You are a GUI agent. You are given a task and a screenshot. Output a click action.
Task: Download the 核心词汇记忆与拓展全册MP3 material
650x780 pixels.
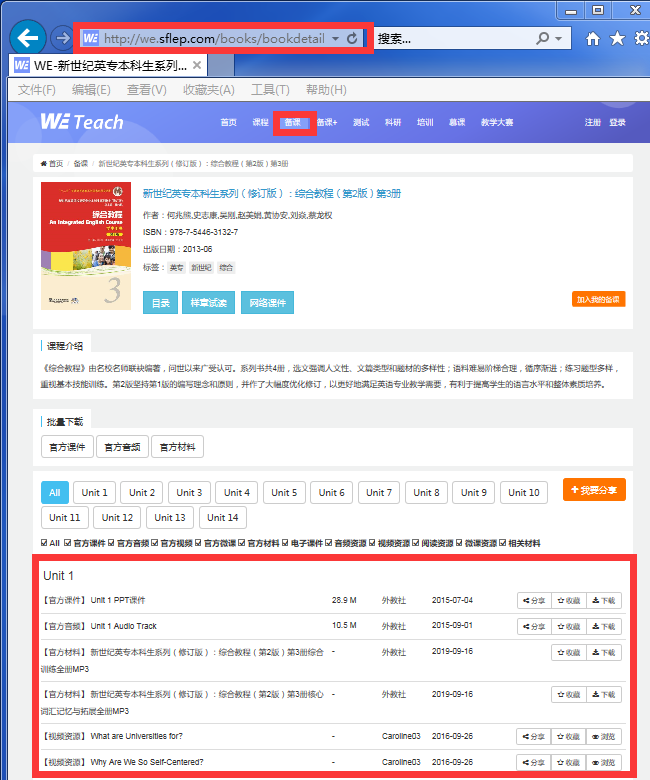point(604,694)
